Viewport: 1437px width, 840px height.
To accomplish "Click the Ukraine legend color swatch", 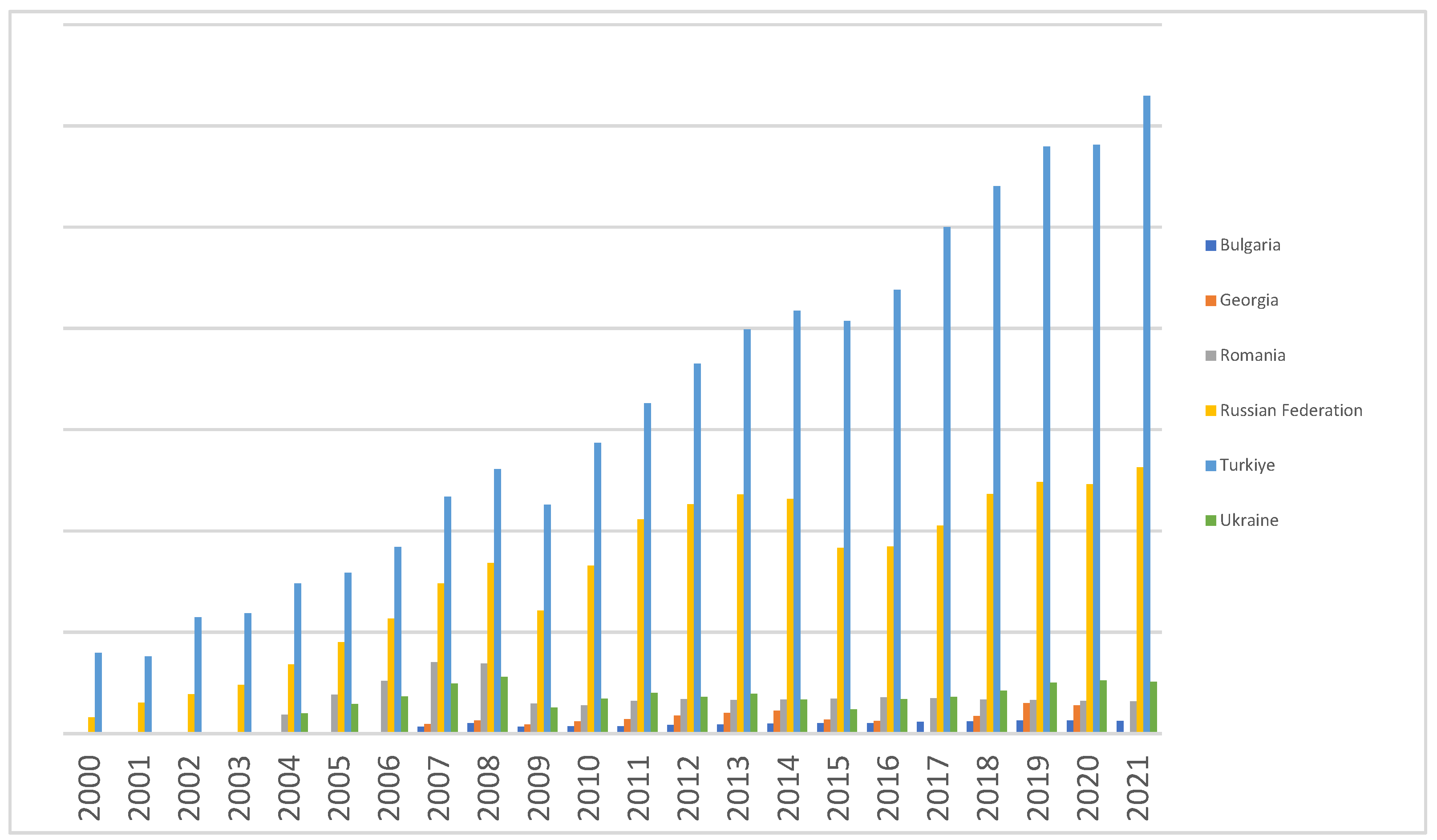I will point(1210,521).
